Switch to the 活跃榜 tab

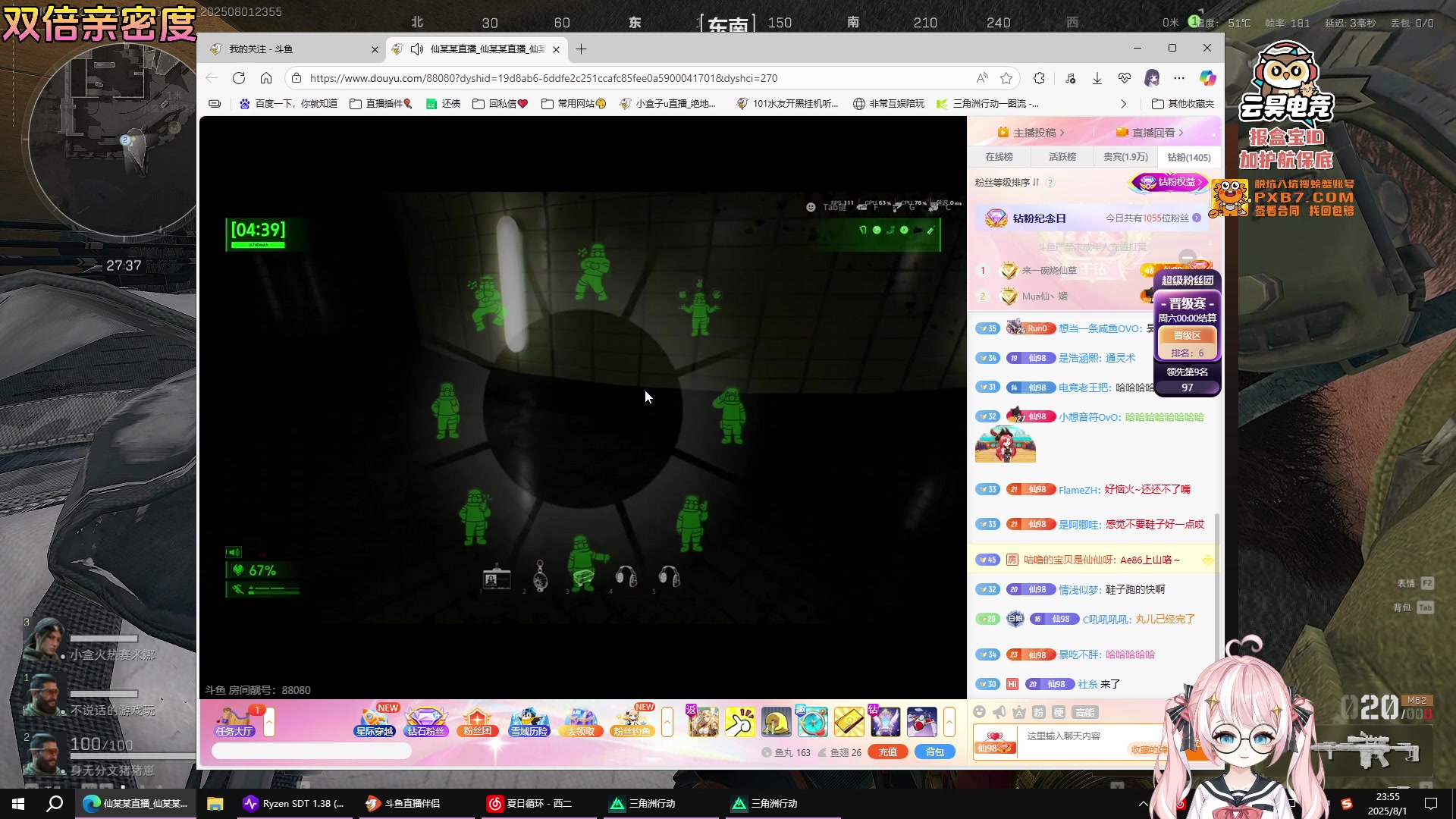point(1062,157)
